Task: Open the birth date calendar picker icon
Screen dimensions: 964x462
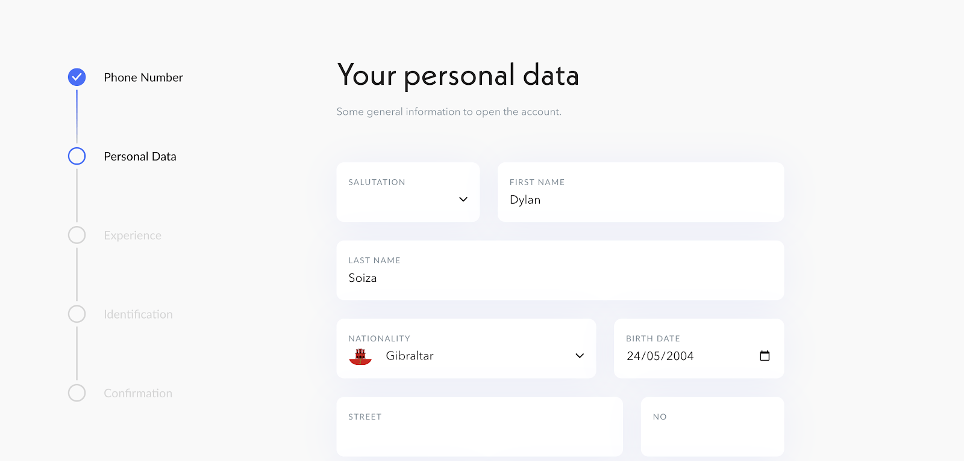Action: point(765,356)
